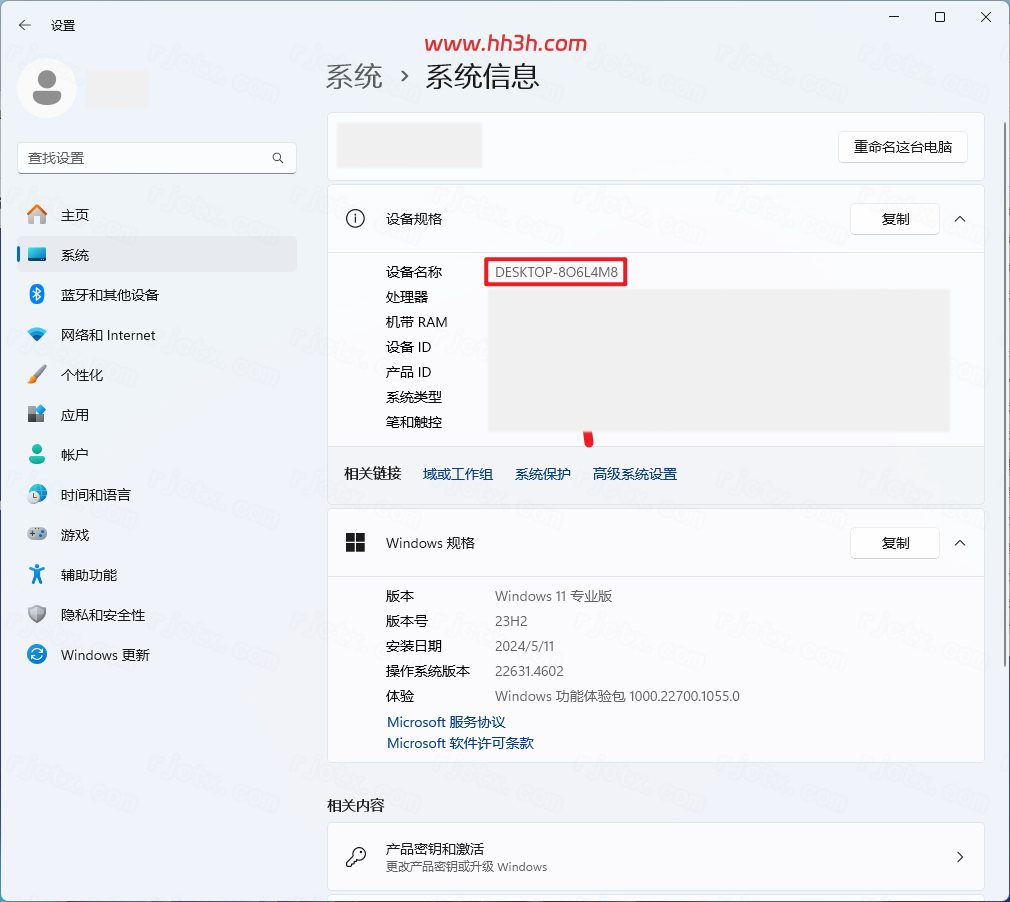Viewport: 1010px width, 902px height.
Task: Click the Accounts (帐户) person icon
Action: click(x=37, y=454)
